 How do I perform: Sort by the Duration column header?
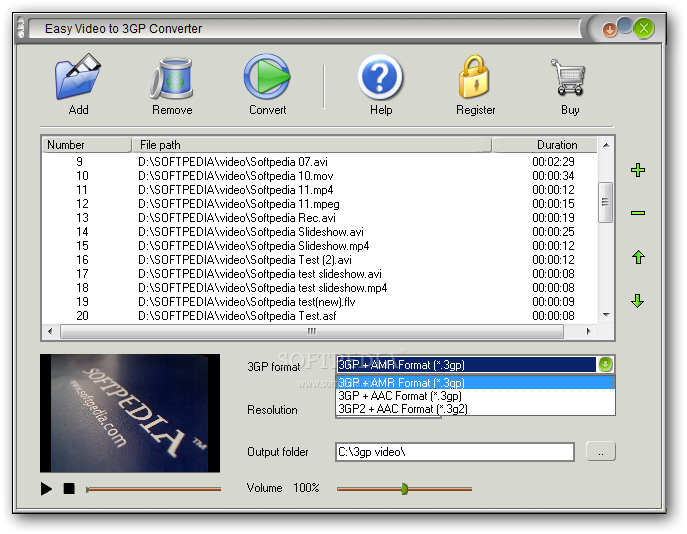(x=545, y=145)
